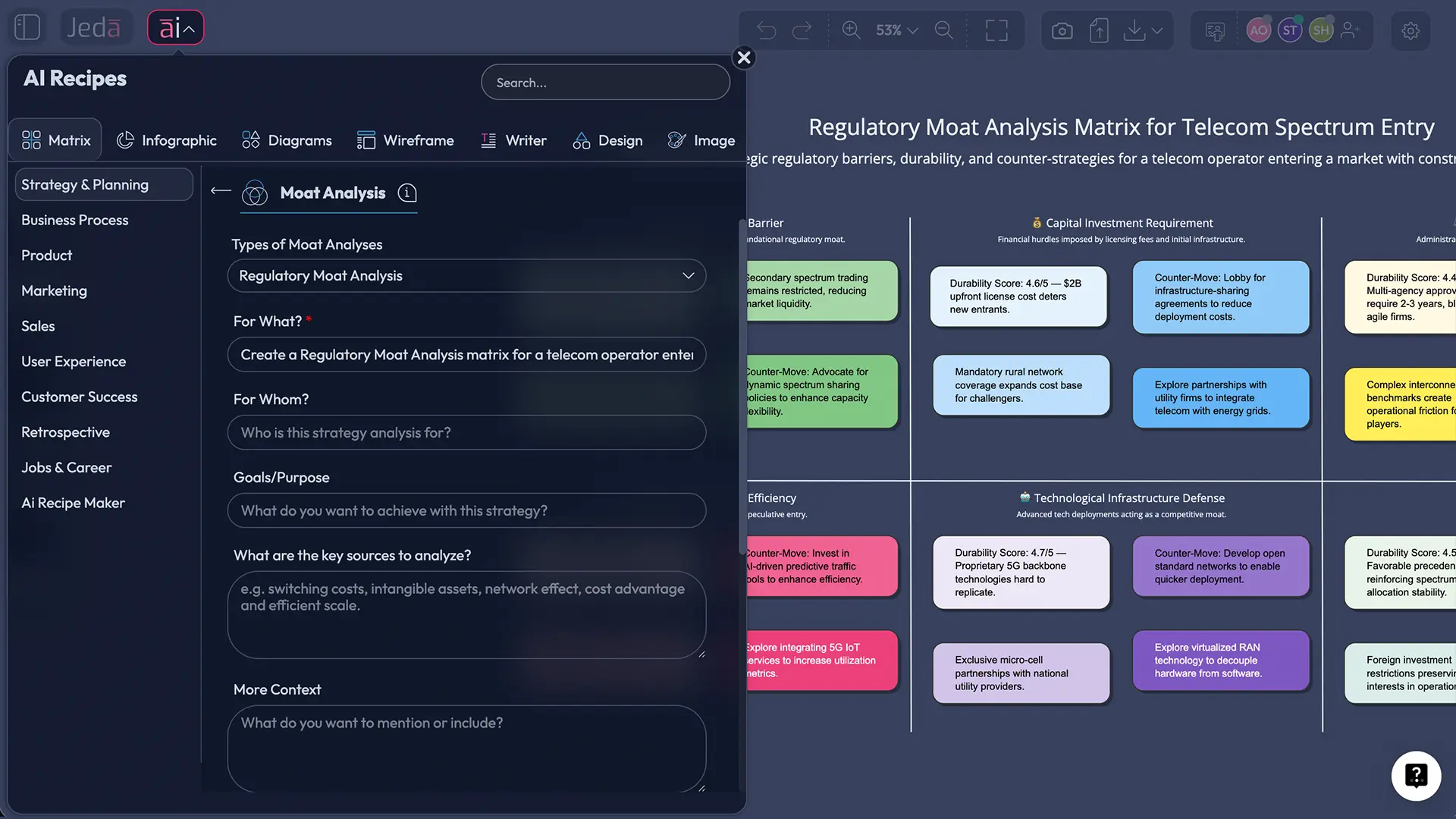Click the For Whom input field
Viewport: 1456px width, 819px height.
point(466,432)
